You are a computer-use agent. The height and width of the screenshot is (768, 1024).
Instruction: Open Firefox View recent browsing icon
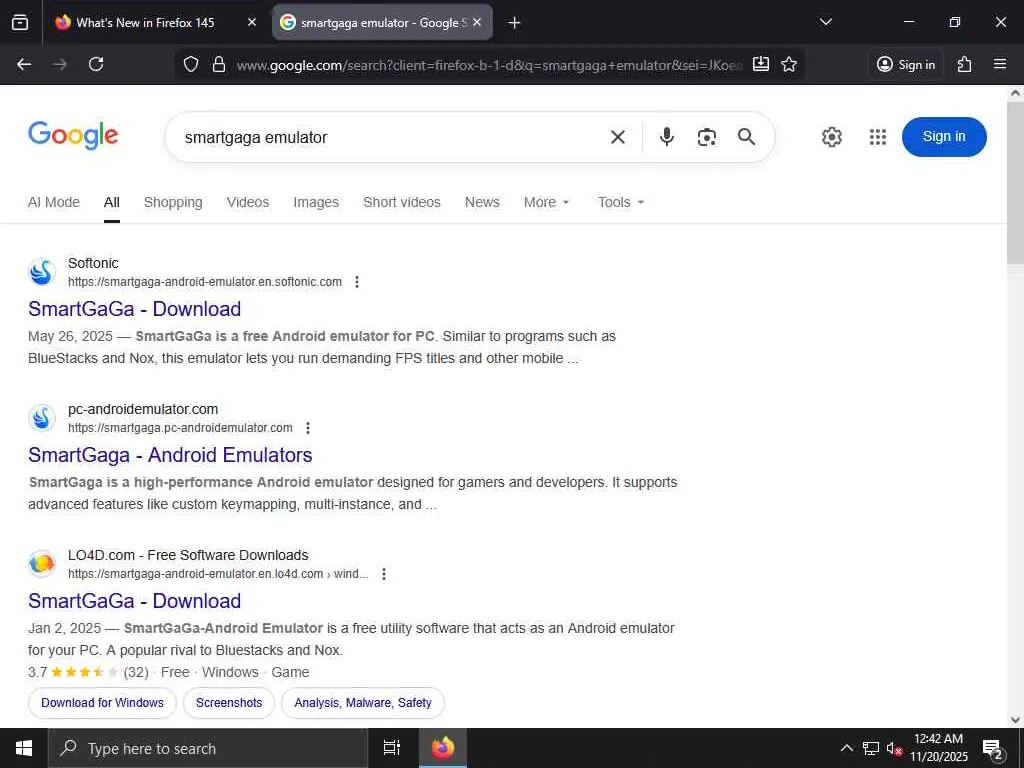pyautogui.click(x=20, y=23)
